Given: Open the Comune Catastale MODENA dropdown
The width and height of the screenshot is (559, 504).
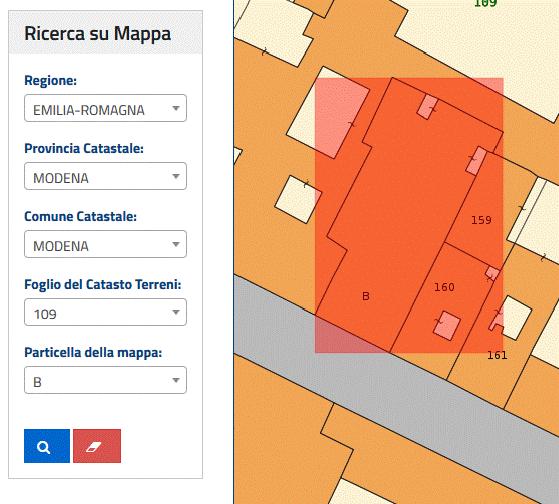Looking at the screenshot, I should (105, 244).
